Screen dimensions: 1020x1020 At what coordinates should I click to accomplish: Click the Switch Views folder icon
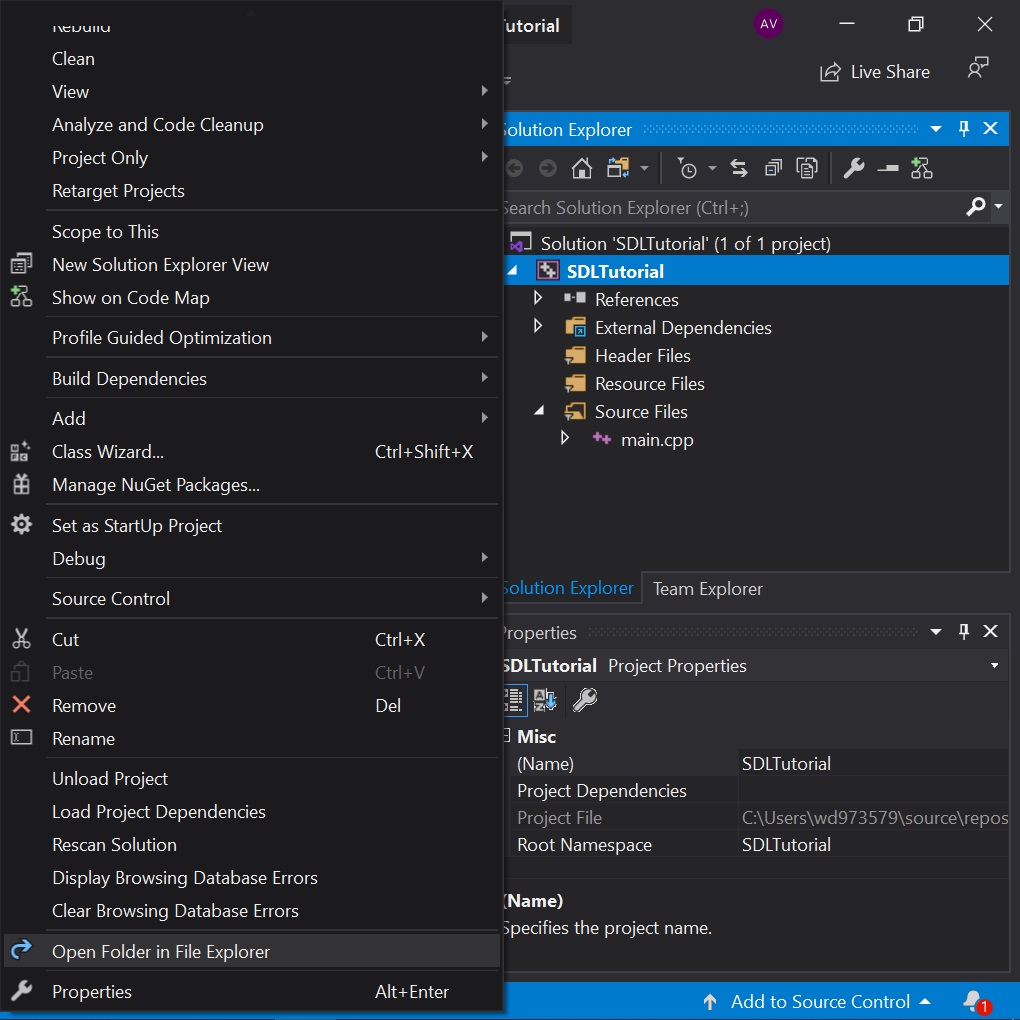[618, 168]
